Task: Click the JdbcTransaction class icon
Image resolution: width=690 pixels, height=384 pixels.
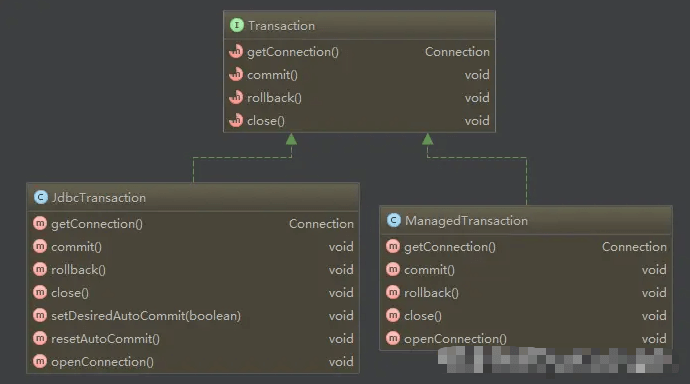Action: pos(41,197)
